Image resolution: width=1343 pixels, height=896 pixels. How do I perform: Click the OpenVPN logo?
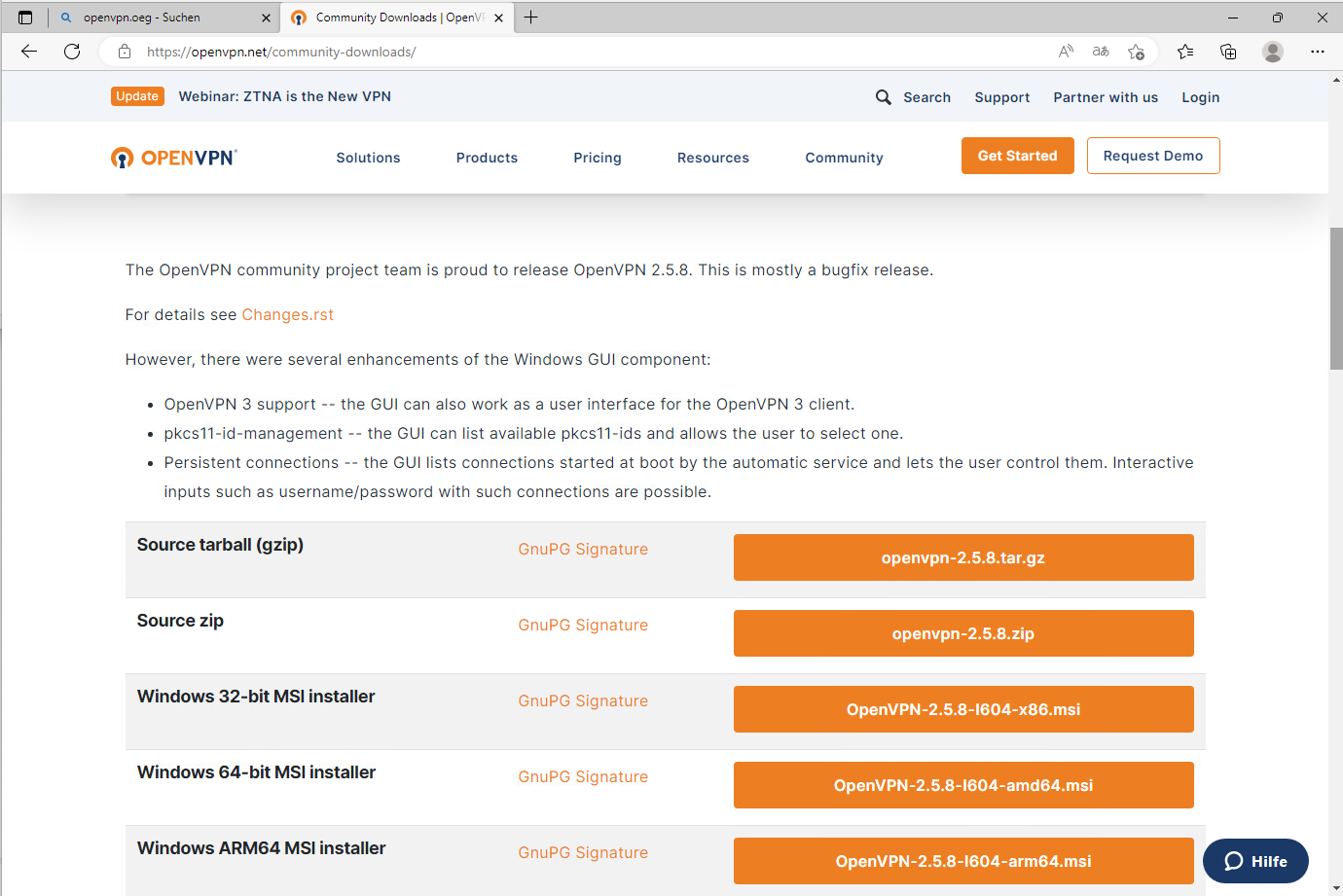tap(174, 158)
